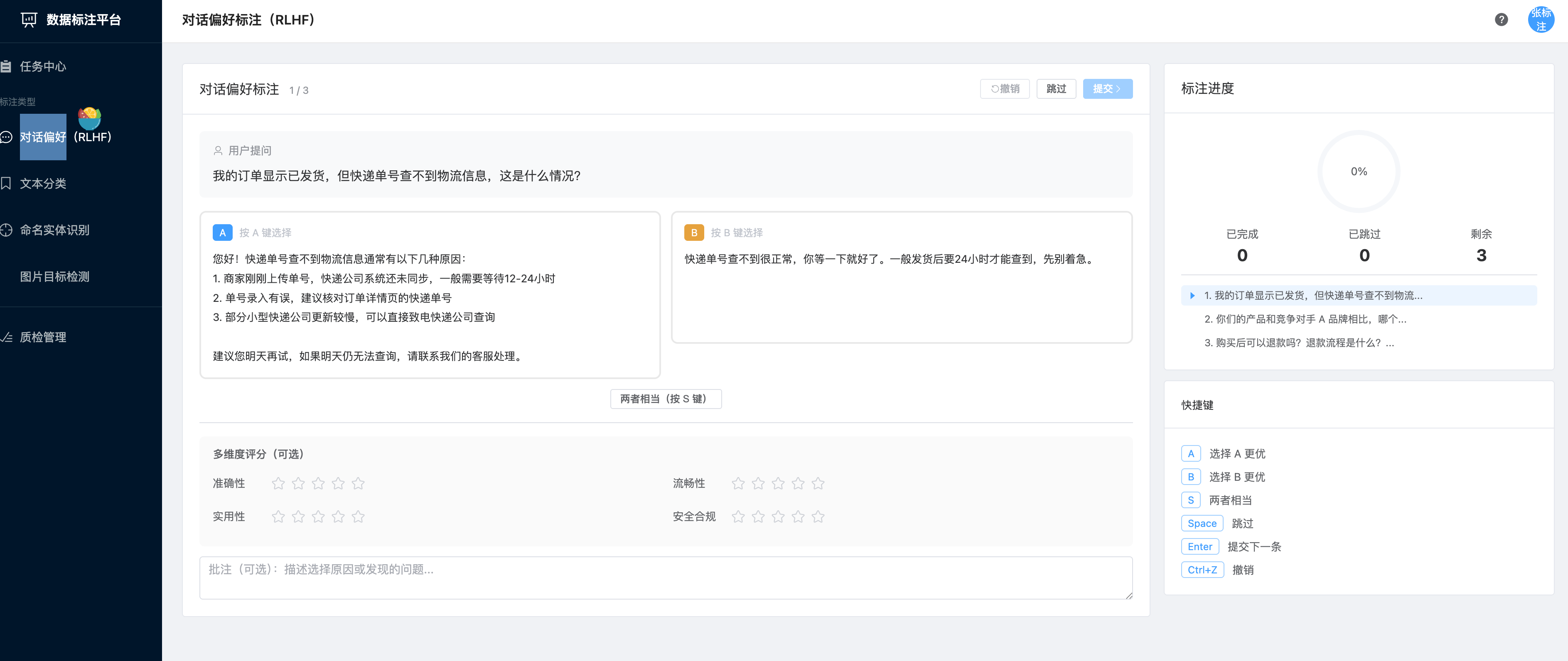Click the 提交 submit button
The image size is (1568, 661).
[x=1107, y=89]
